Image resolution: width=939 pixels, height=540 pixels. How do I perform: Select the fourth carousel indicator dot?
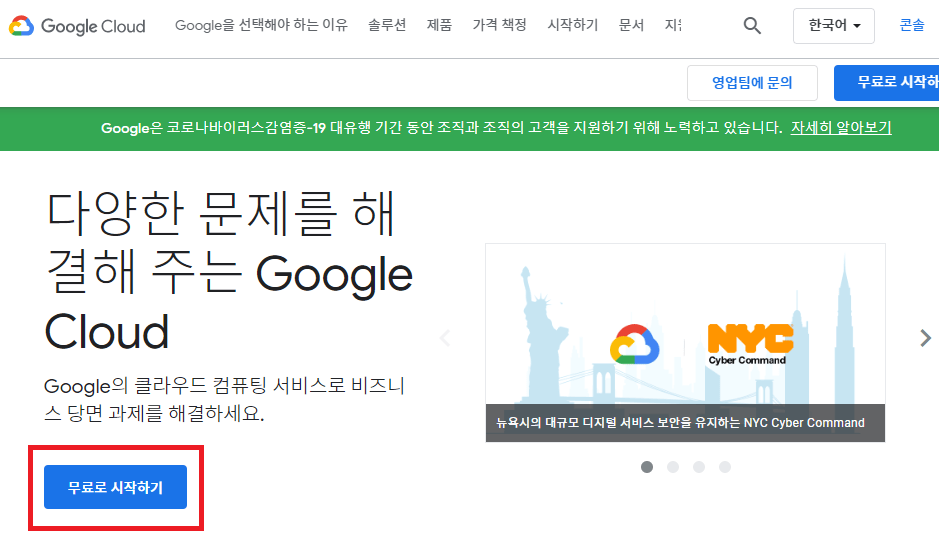tap(725, 466)
